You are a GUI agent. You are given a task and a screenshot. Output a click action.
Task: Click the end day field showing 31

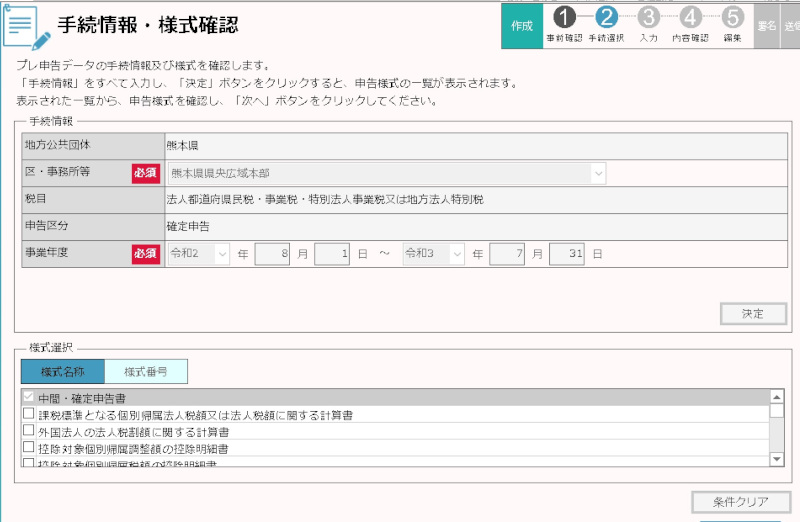pyautogui.click(x=567, y=254)
